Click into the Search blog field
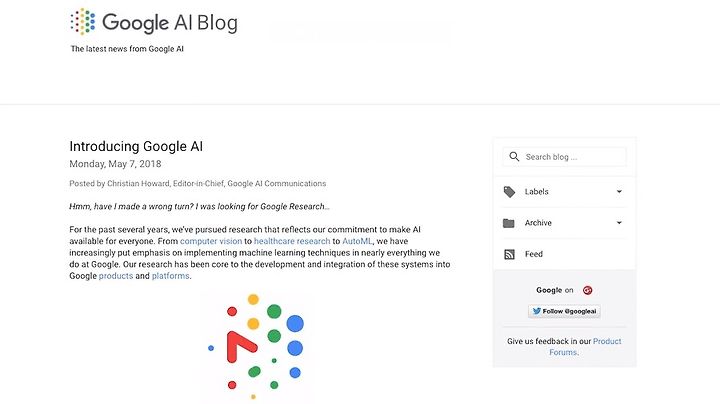 pos(564,157)
